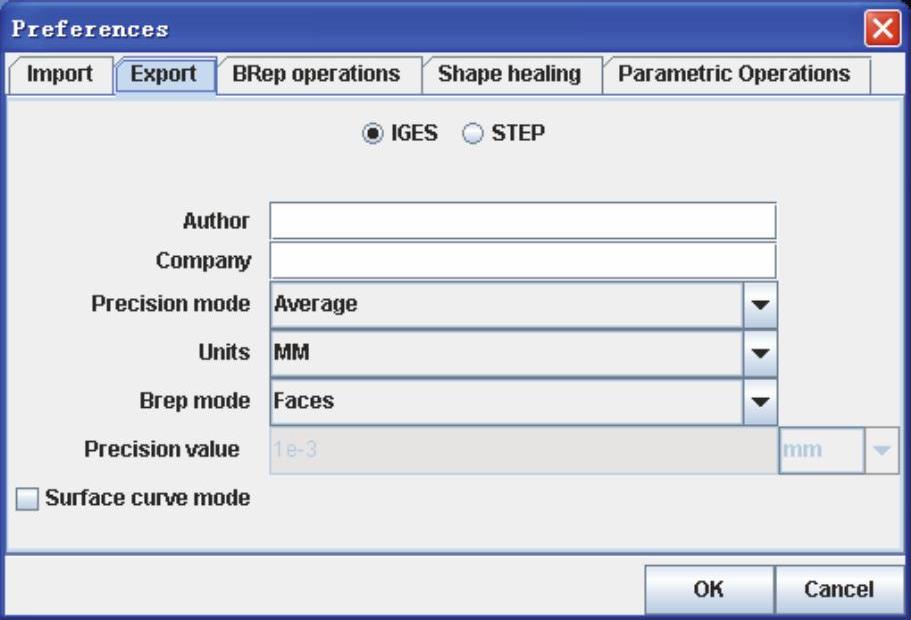Close the Preferences dialog with the red X

[882, 30]
